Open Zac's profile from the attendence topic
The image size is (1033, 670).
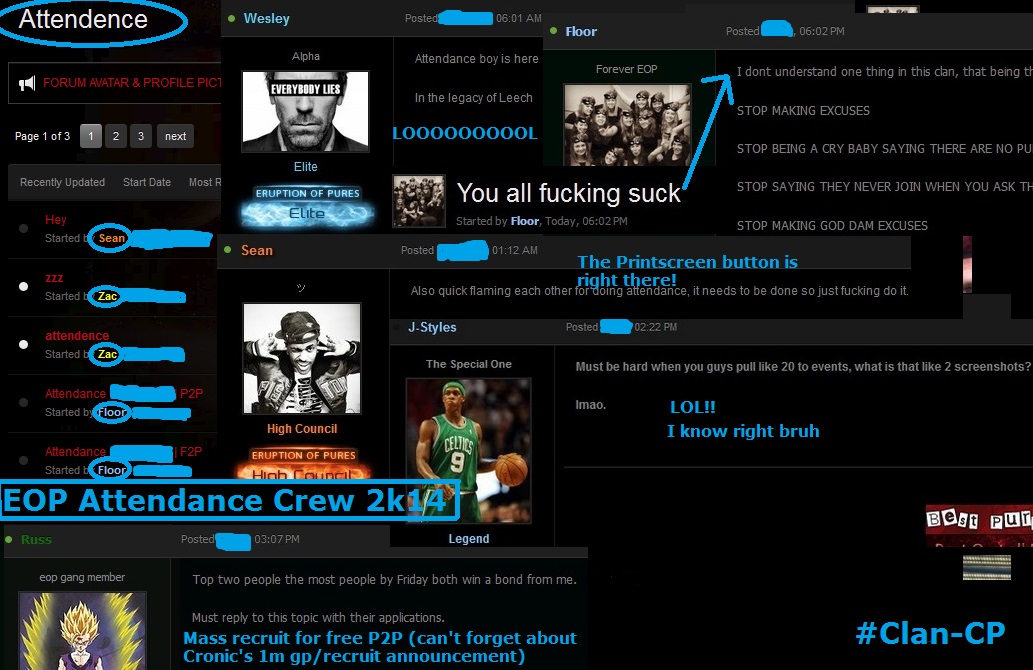pos(107,354)
